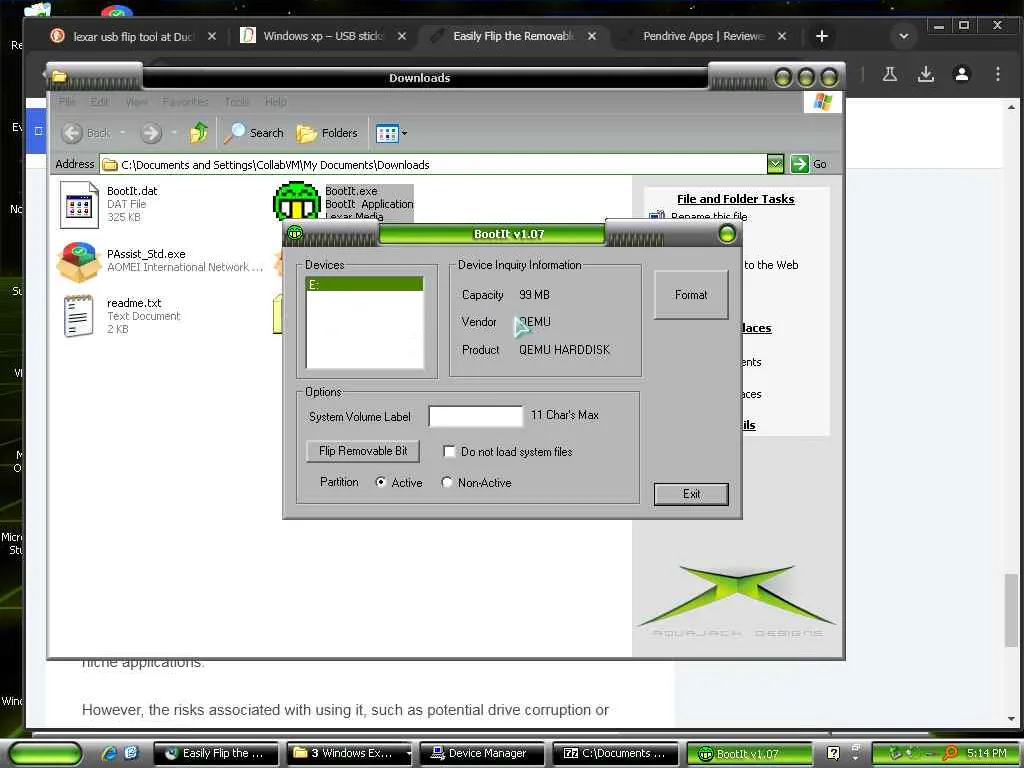
Task: Open the Back history dropdown arrow
Action: (x=122, y=133)
